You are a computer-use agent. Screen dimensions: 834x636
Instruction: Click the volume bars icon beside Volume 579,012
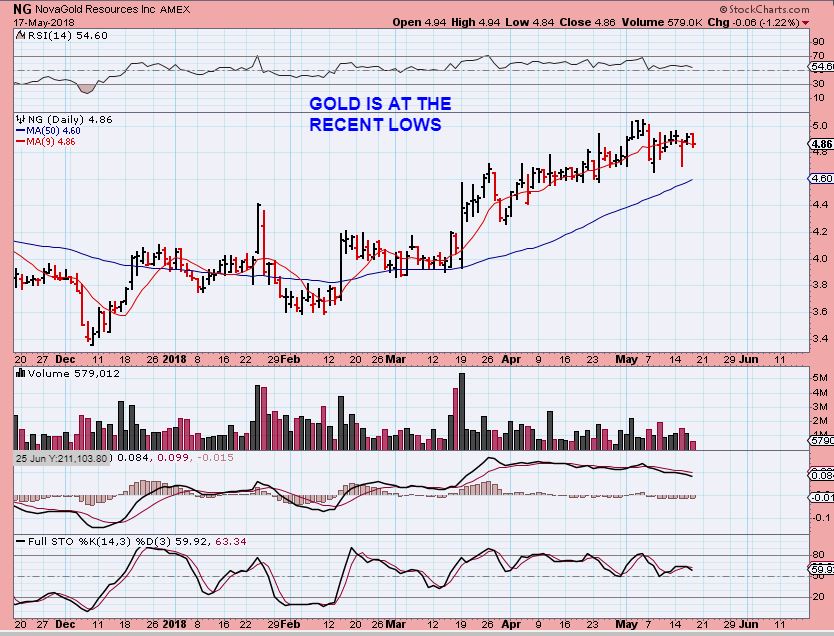[x=21, y=373]
